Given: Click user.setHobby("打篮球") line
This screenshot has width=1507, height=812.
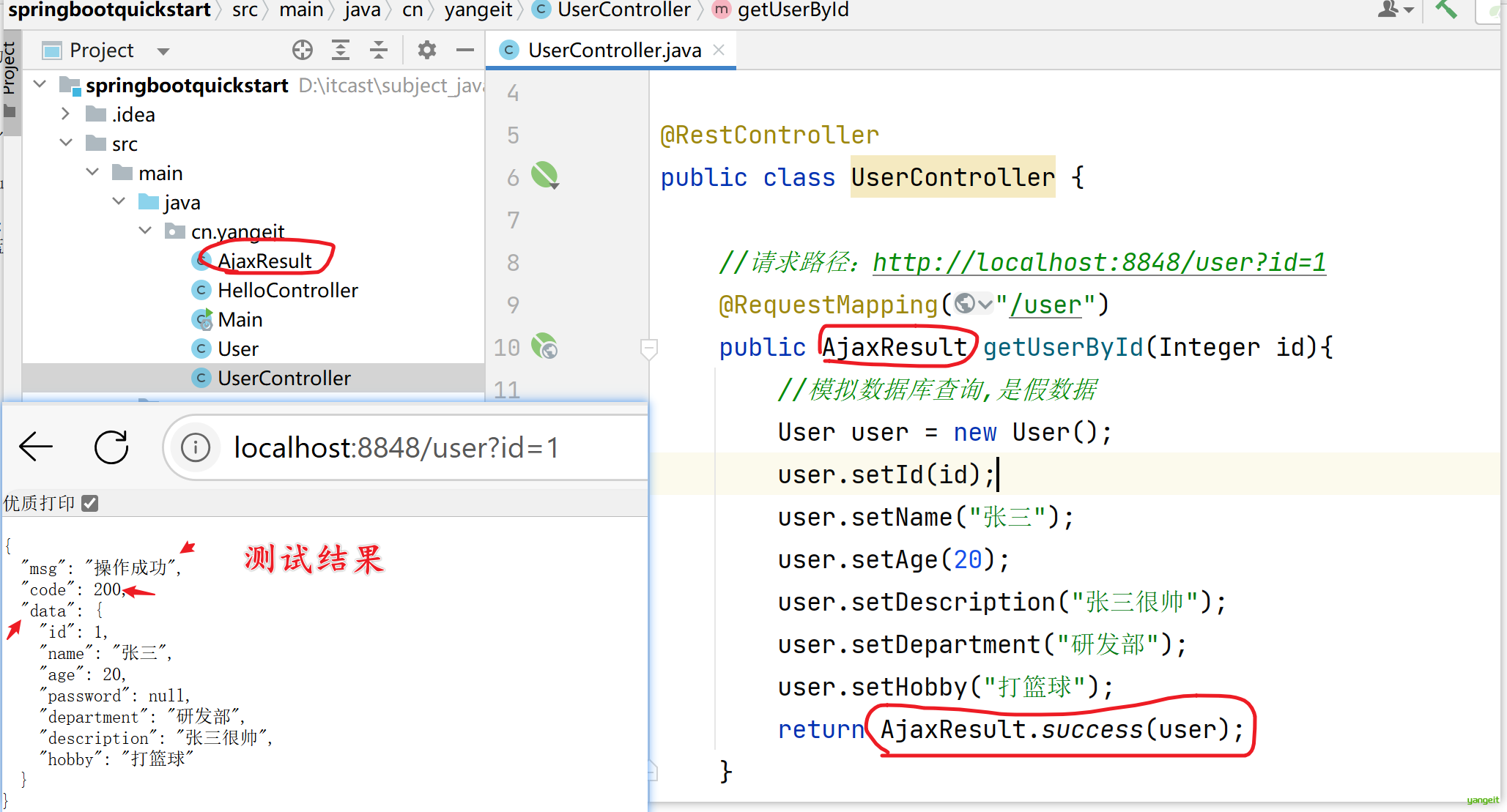Looking at the screenshot, I should pos(945,688).
